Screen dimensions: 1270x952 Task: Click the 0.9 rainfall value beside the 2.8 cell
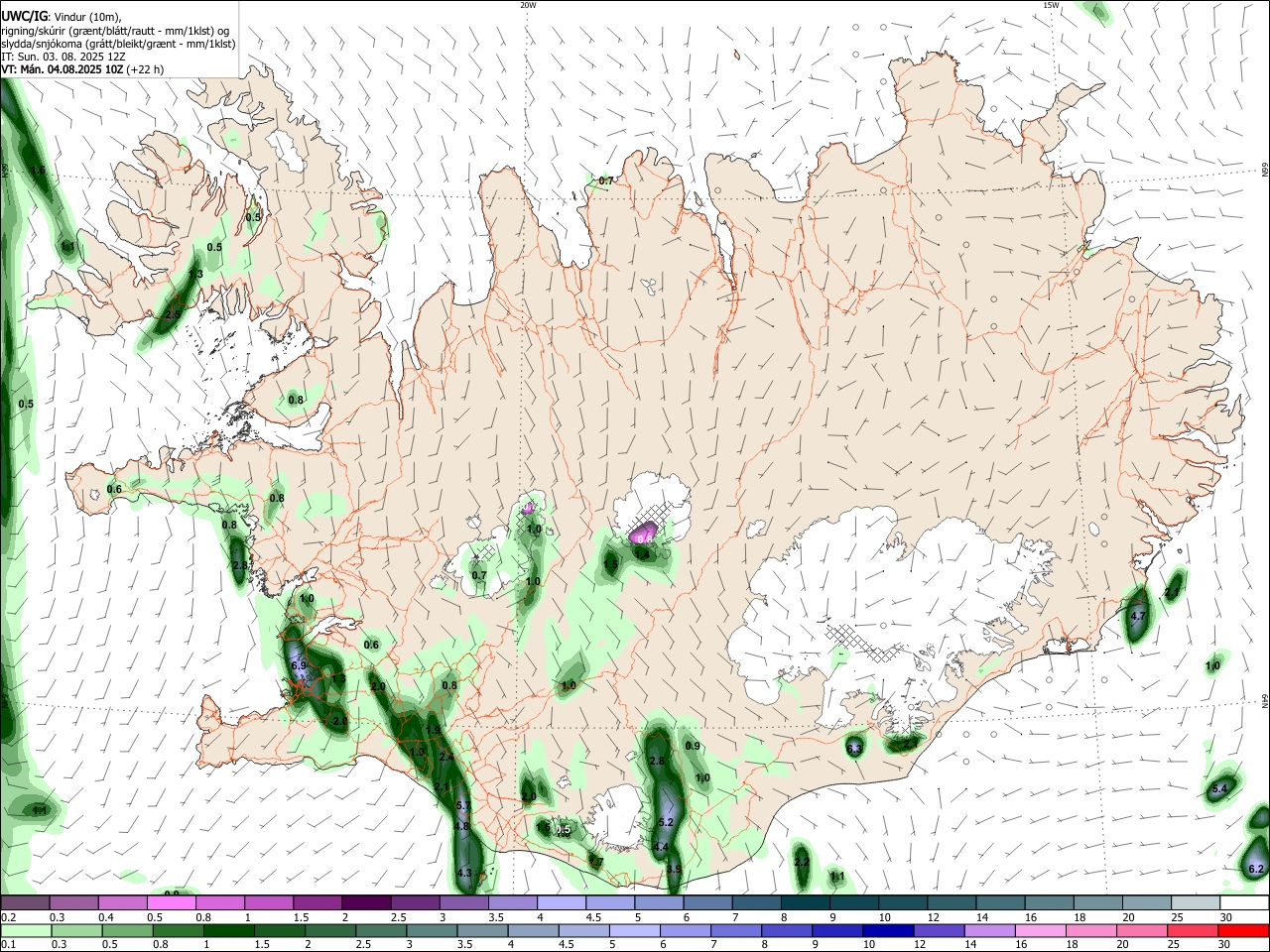click(x=693, y=746)
